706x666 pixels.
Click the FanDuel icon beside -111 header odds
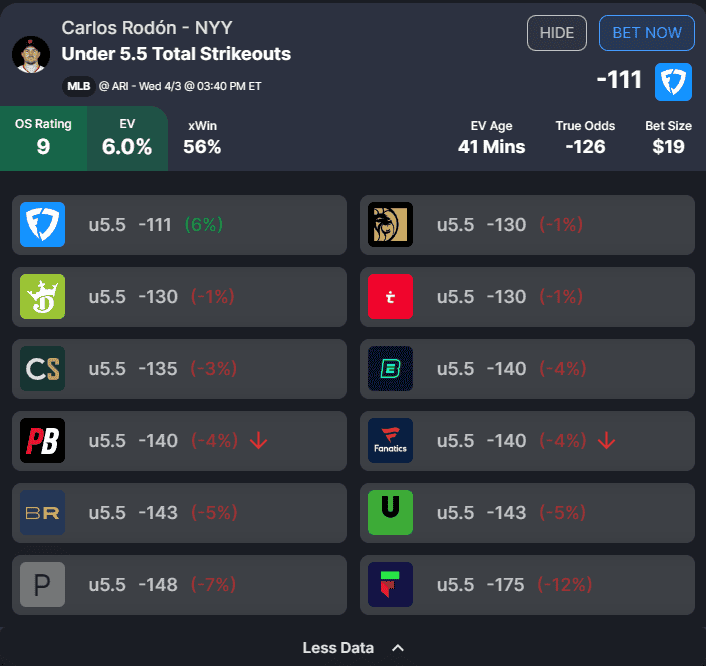(673, 82)
